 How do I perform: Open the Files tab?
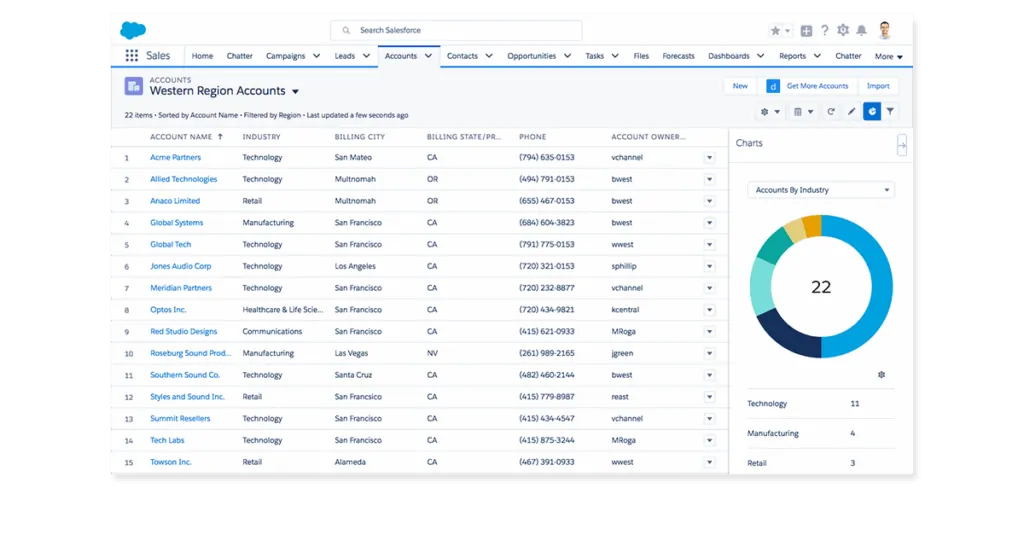(641, 56)
